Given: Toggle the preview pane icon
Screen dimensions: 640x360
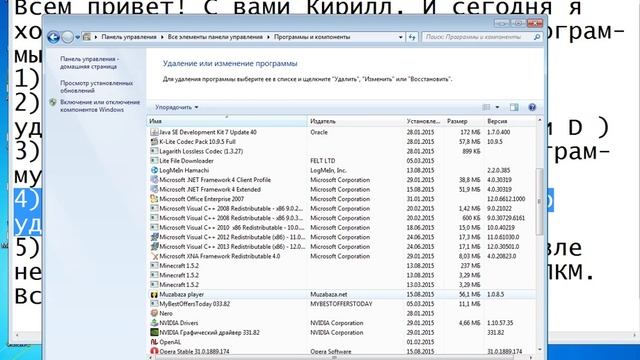Looking at the screenshot, I should (x=514, y=107).
